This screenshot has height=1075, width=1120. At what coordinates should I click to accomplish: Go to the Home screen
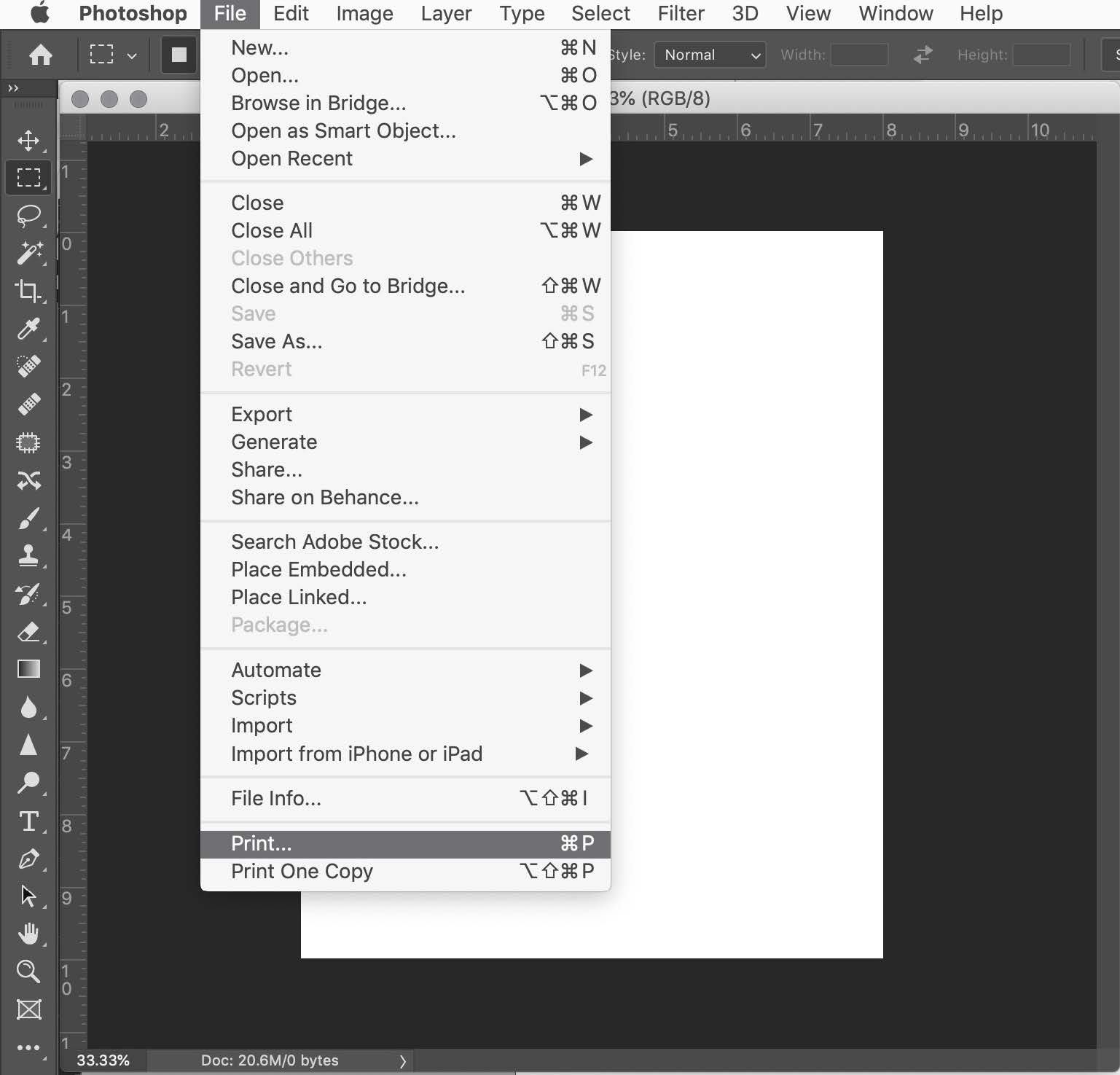(x=40, y=55)
